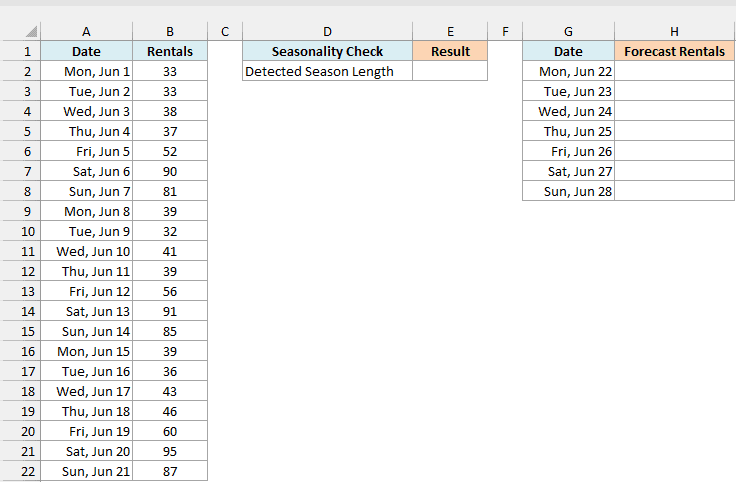Select cell Tue, Jun 2

[86, 91]
